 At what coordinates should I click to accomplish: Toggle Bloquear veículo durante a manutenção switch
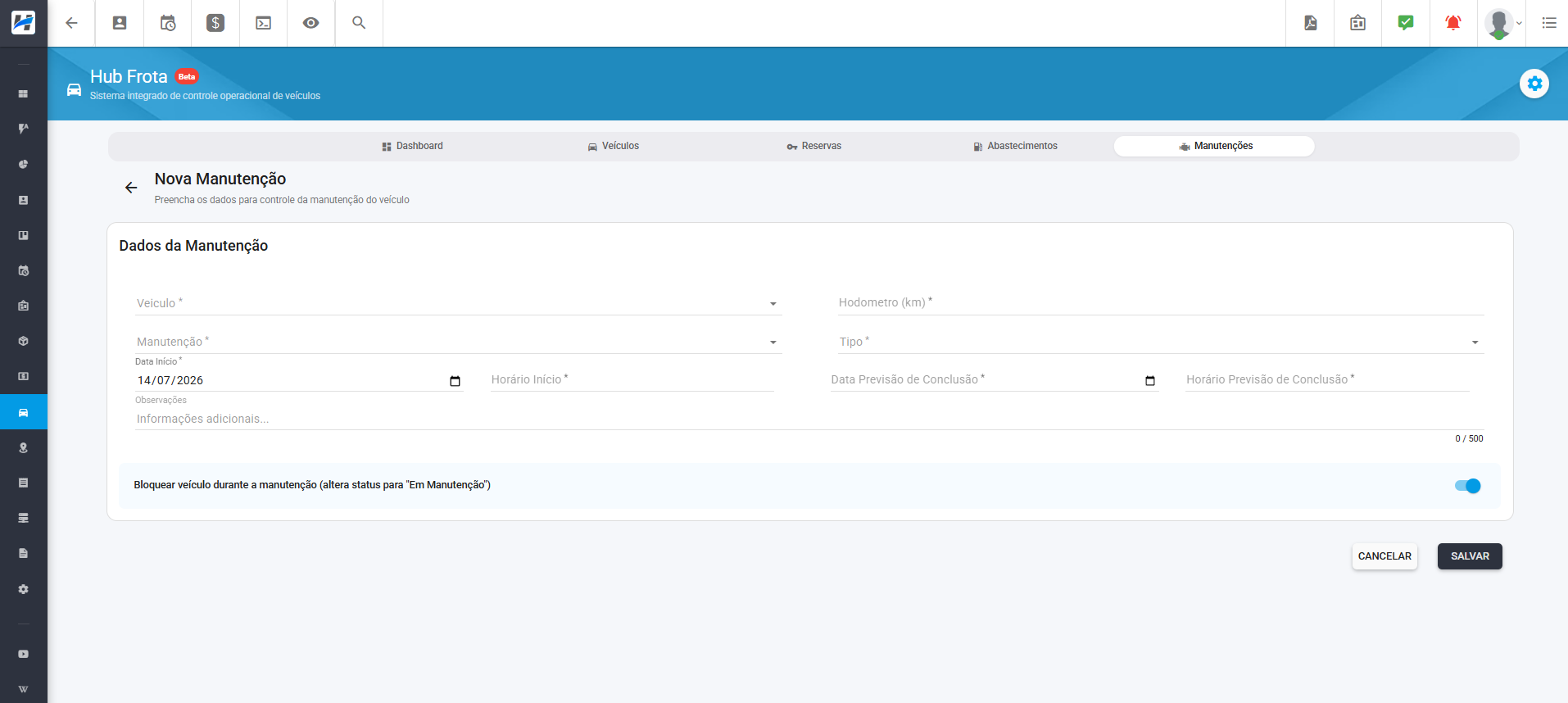tap(1467, 486)
